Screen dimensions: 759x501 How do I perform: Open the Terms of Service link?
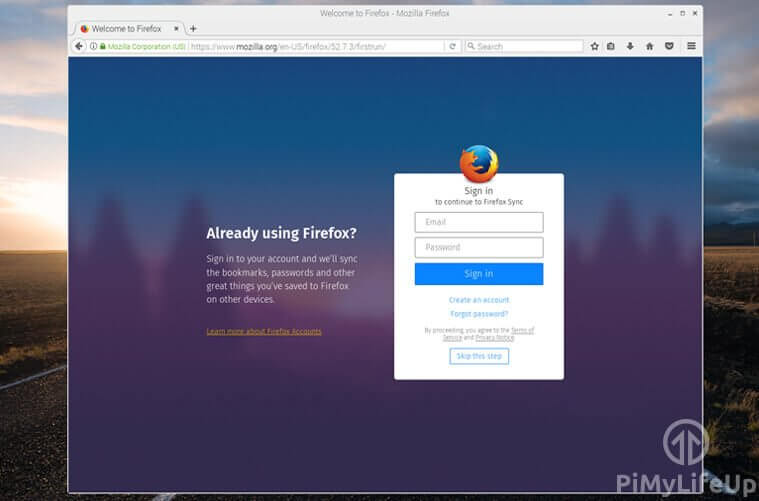tap(522, 331)
